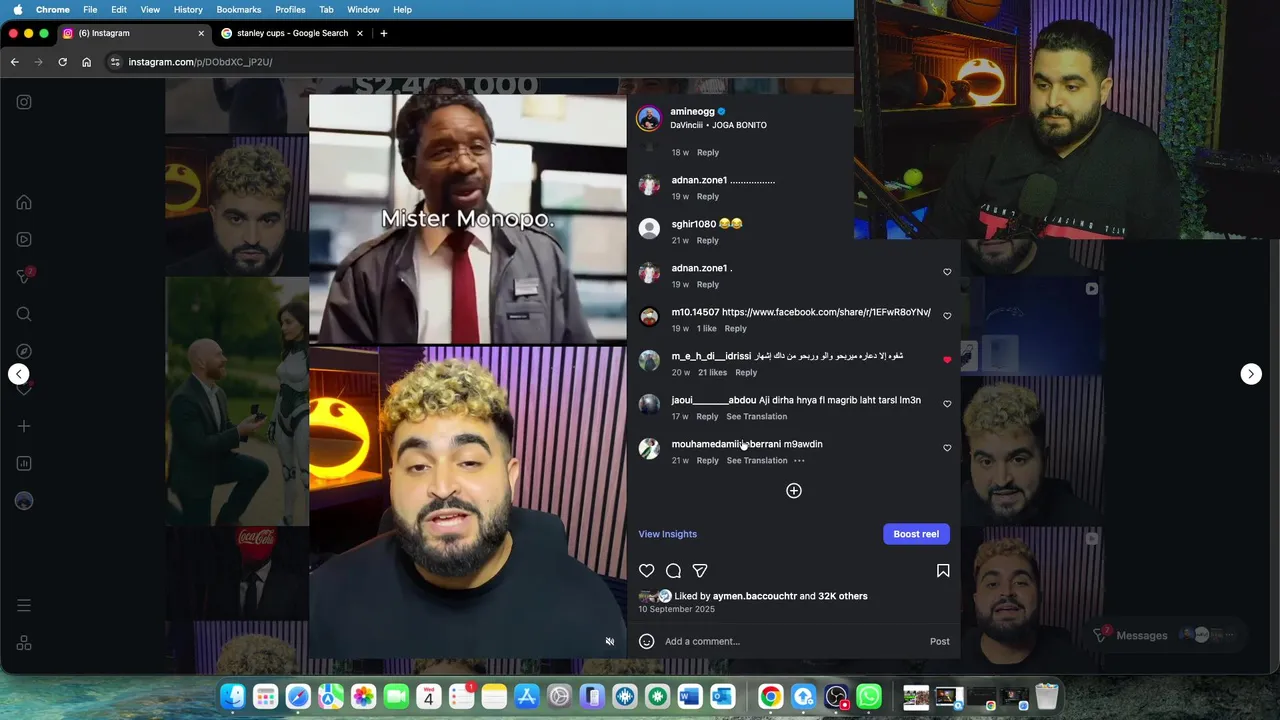
Task: Load more comments plus circle
Action: click(x=794, y=491)
